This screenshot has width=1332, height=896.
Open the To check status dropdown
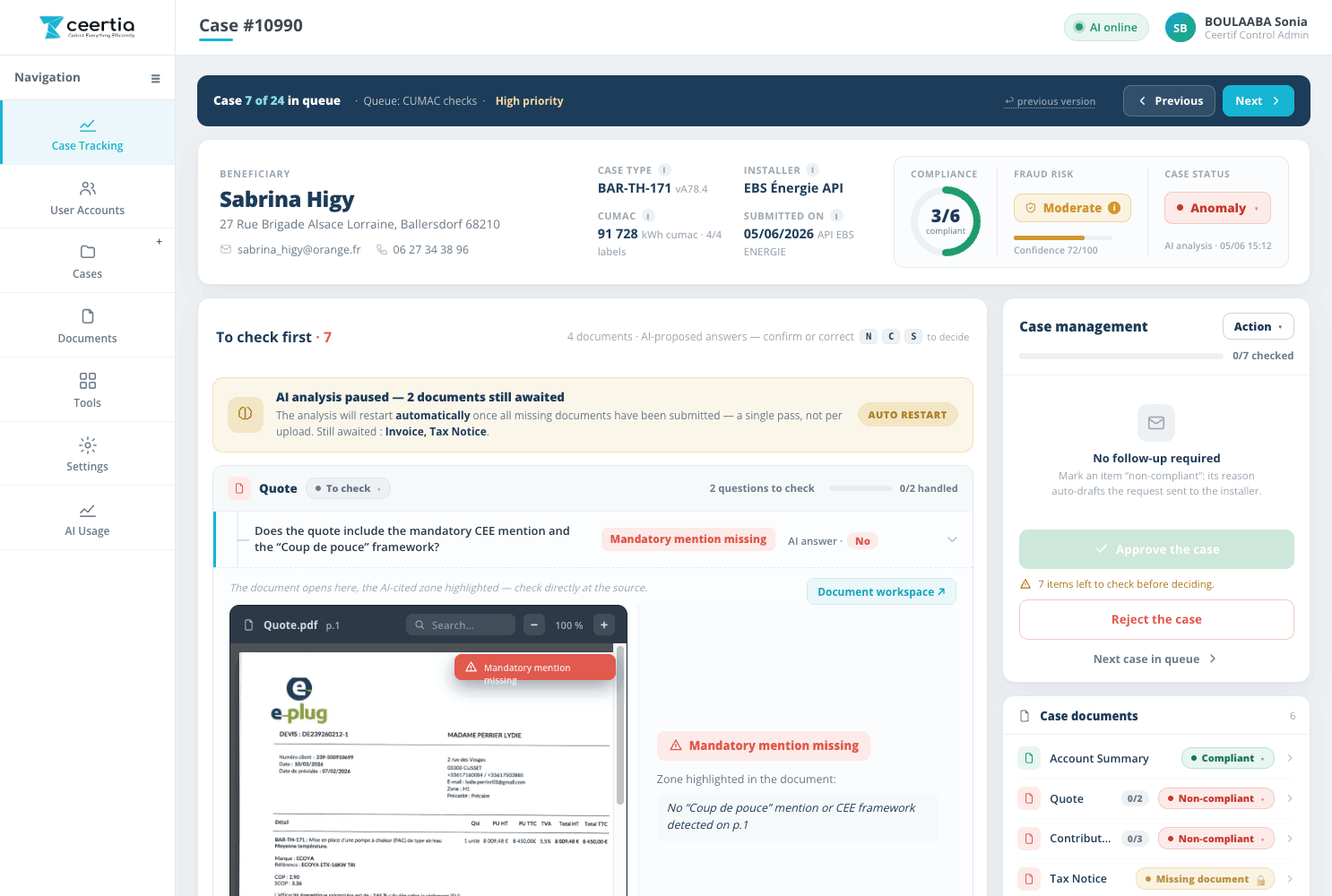348,488
